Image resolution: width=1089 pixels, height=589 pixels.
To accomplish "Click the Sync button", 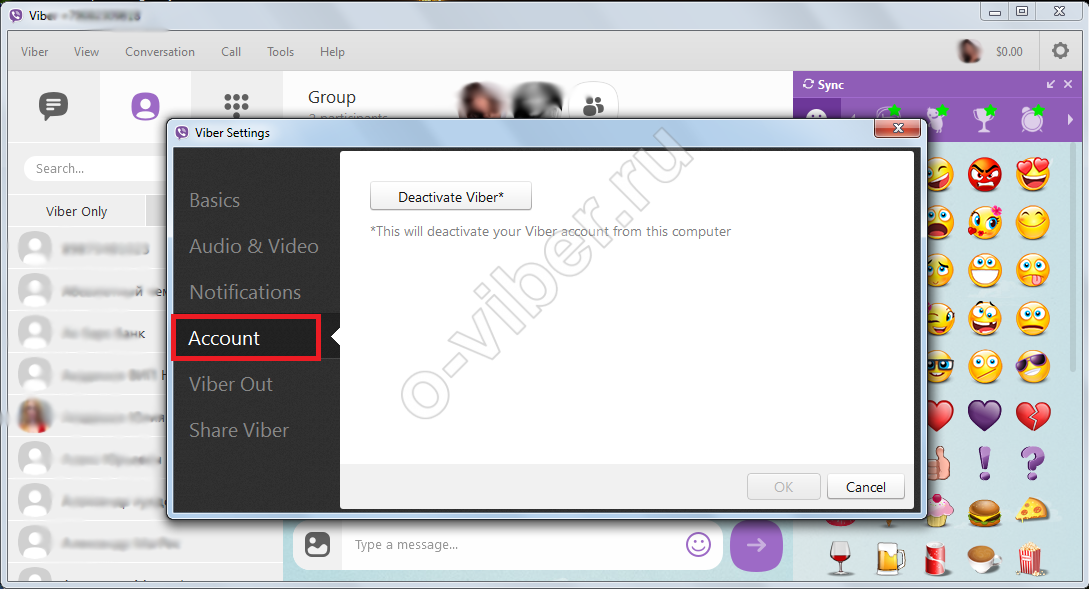I will coord(824,84).
